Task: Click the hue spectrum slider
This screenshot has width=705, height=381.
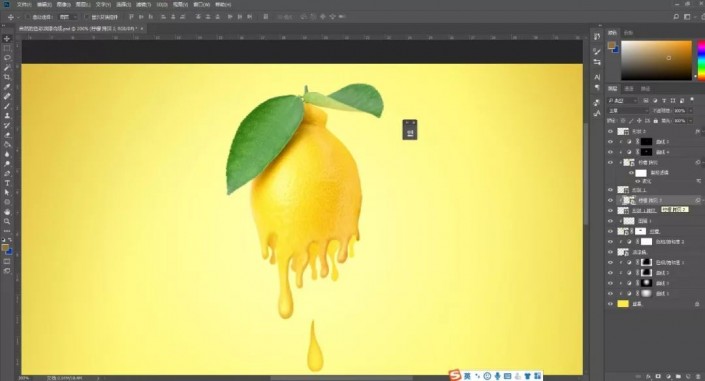Action: click(x=701, y=60)
